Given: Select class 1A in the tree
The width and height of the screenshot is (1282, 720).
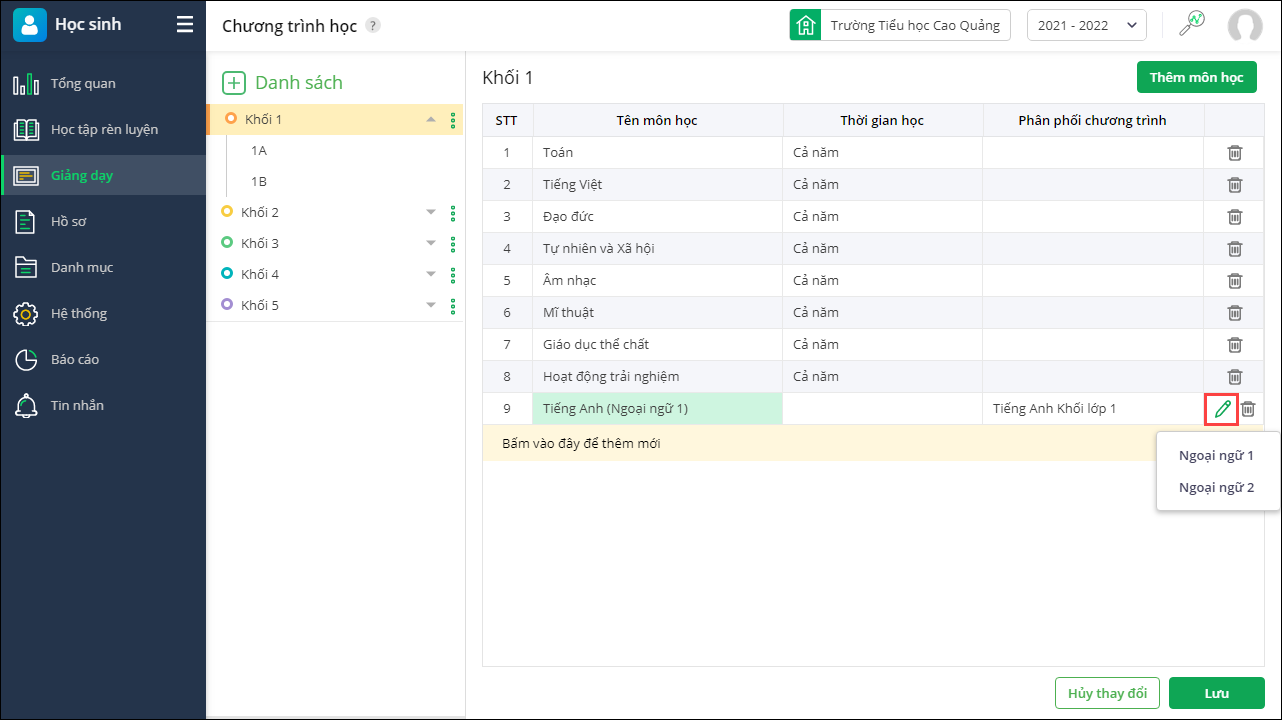Looking at the screenshot, I should (x=259, y=151).
